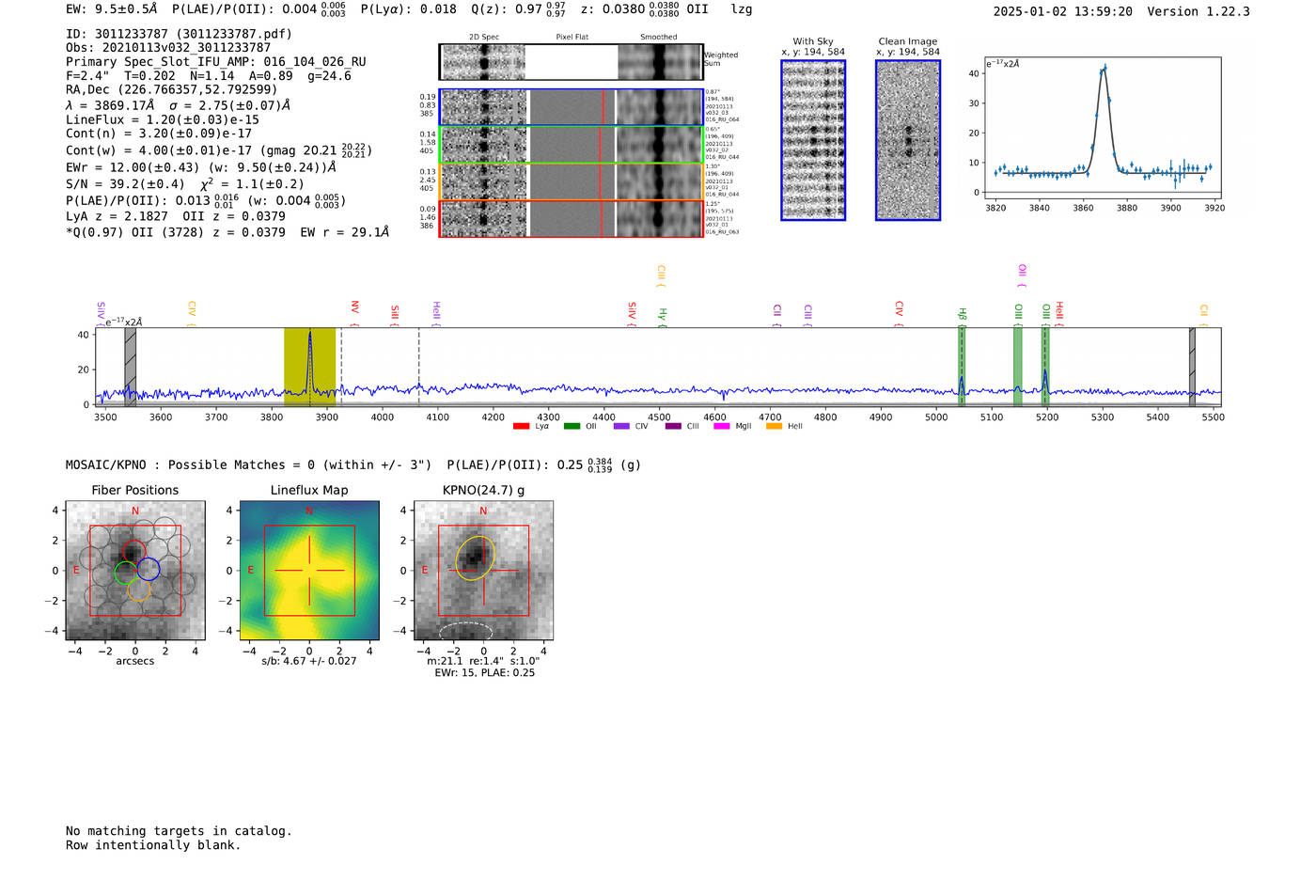
Task: Click the *Q(0.97) OII (3728) line
Action: 227,232
